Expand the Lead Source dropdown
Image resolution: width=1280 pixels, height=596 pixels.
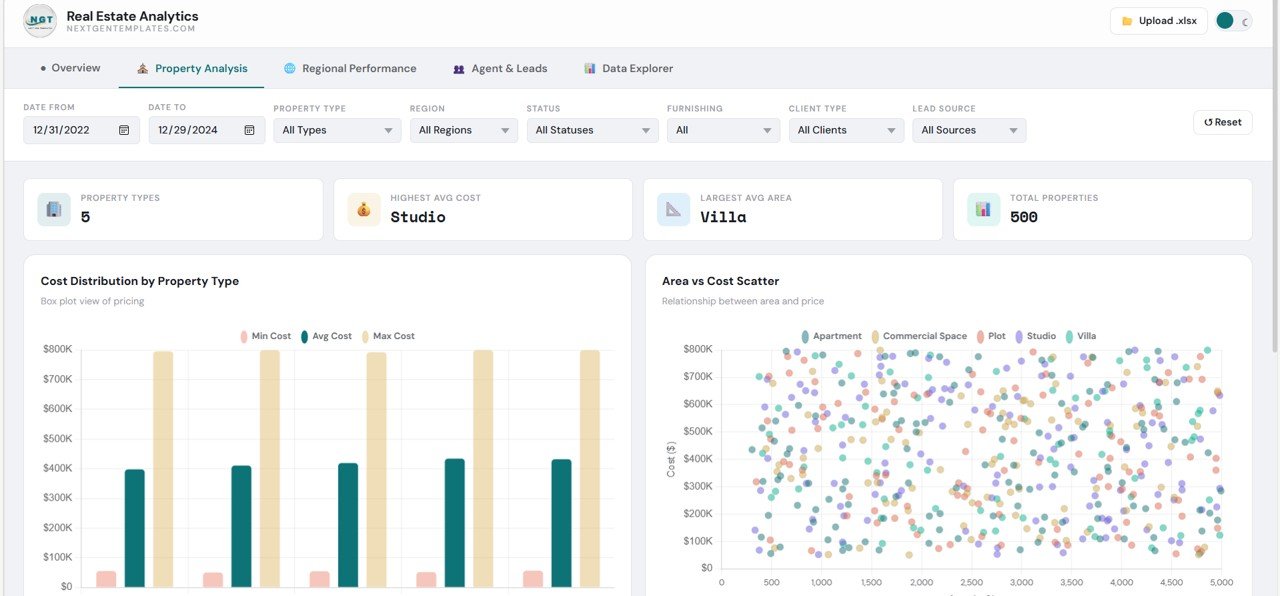969,129
